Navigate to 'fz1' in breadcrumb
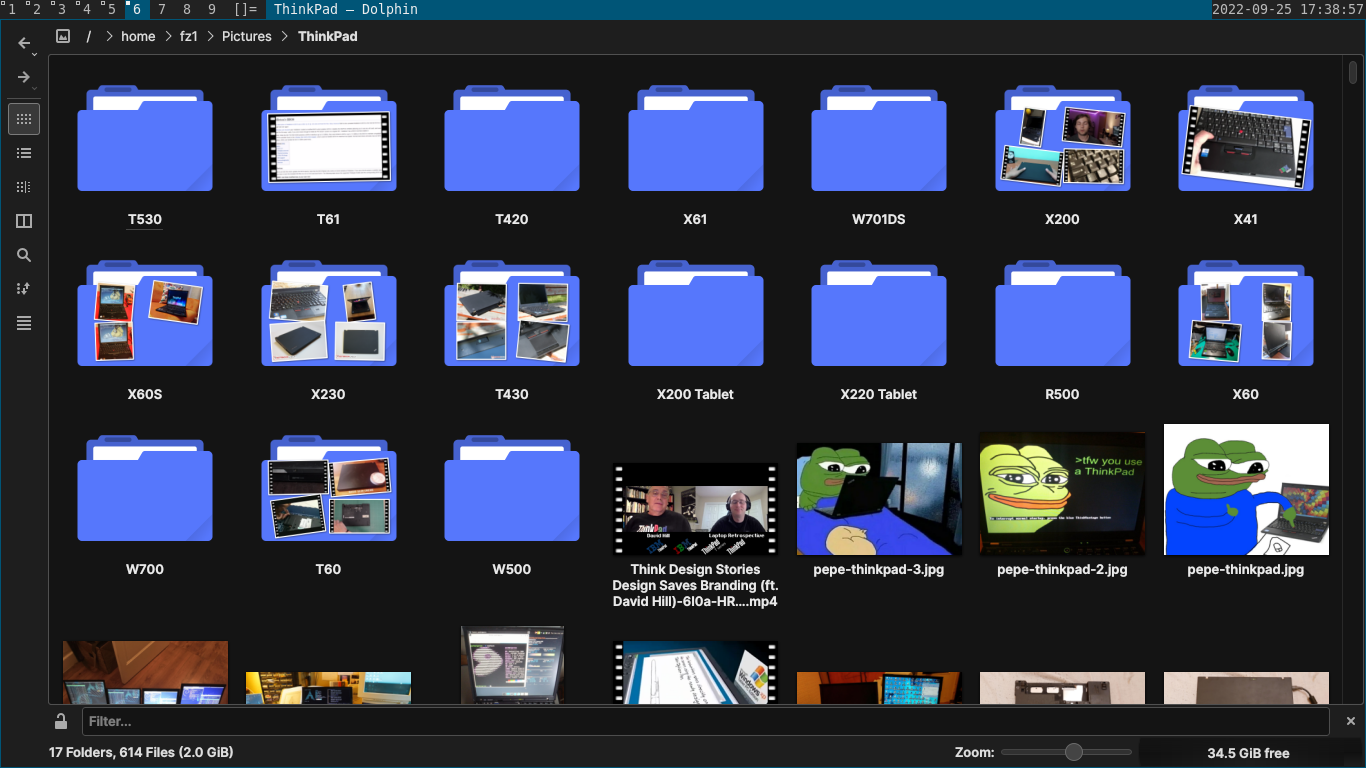Screen dimensions: 1366x768 189,36
